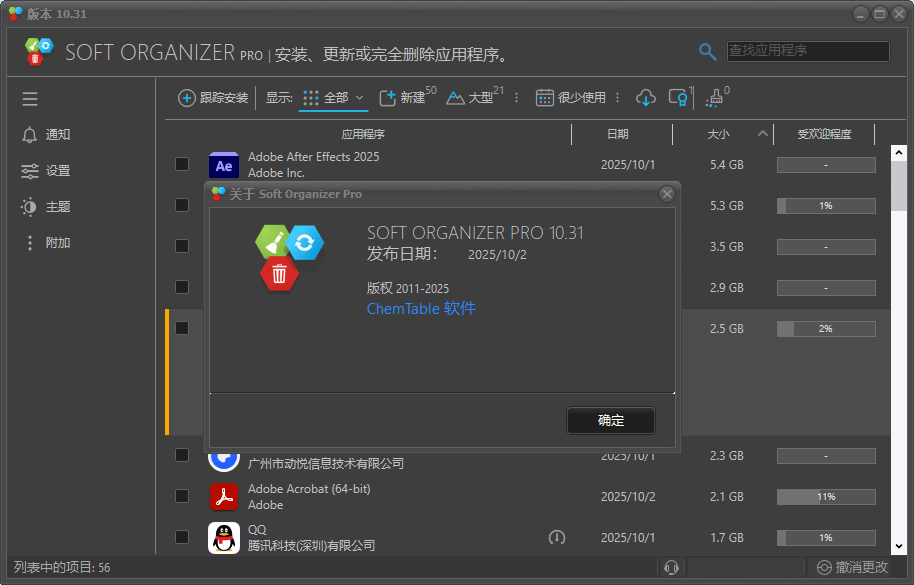Open the ChemTable 软件 link
914x585 pixels.
pos(421,309)
